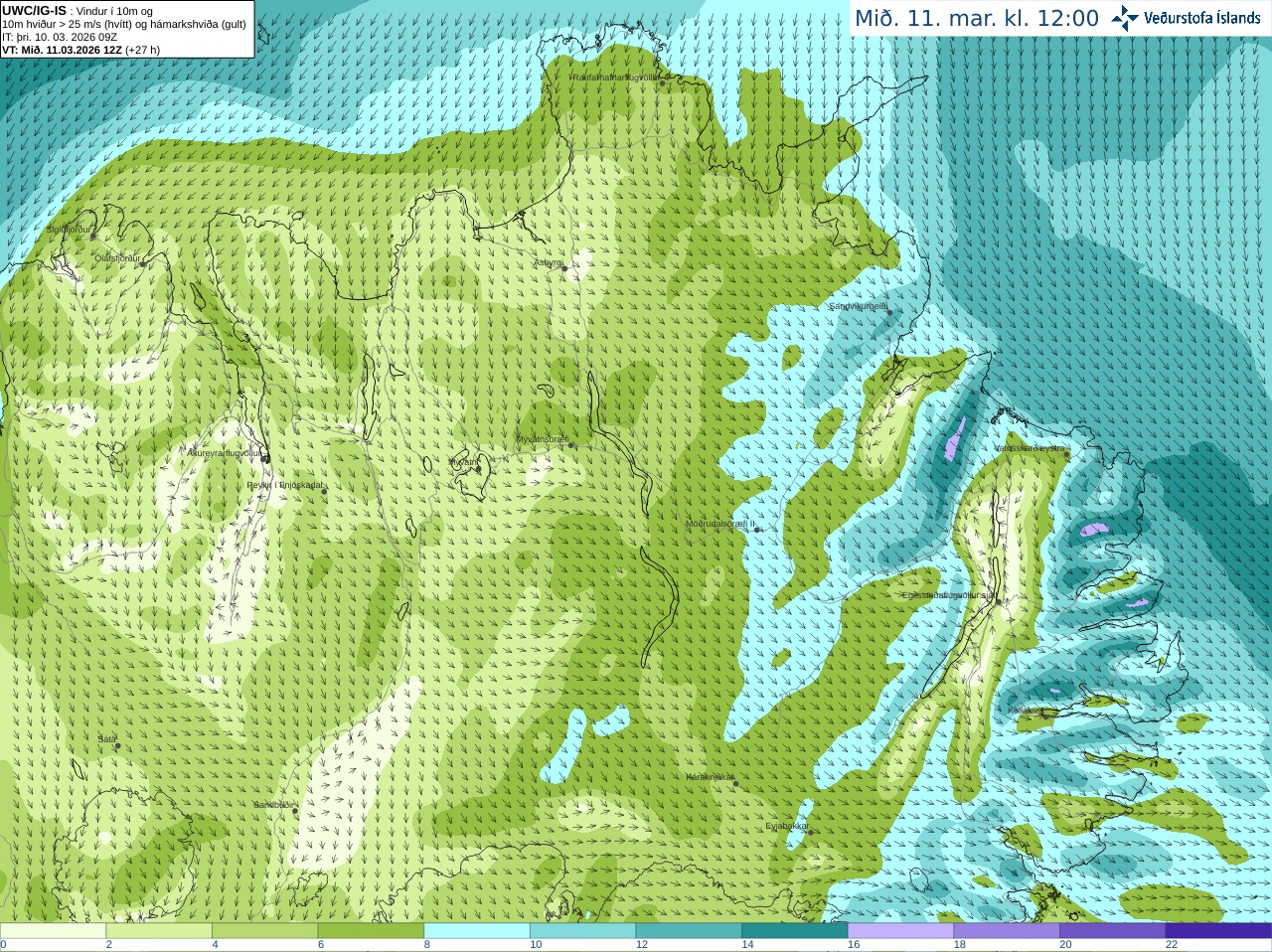
Task: Click the legend value '0'
Action: pyautogui.click(x=3, y=945)
